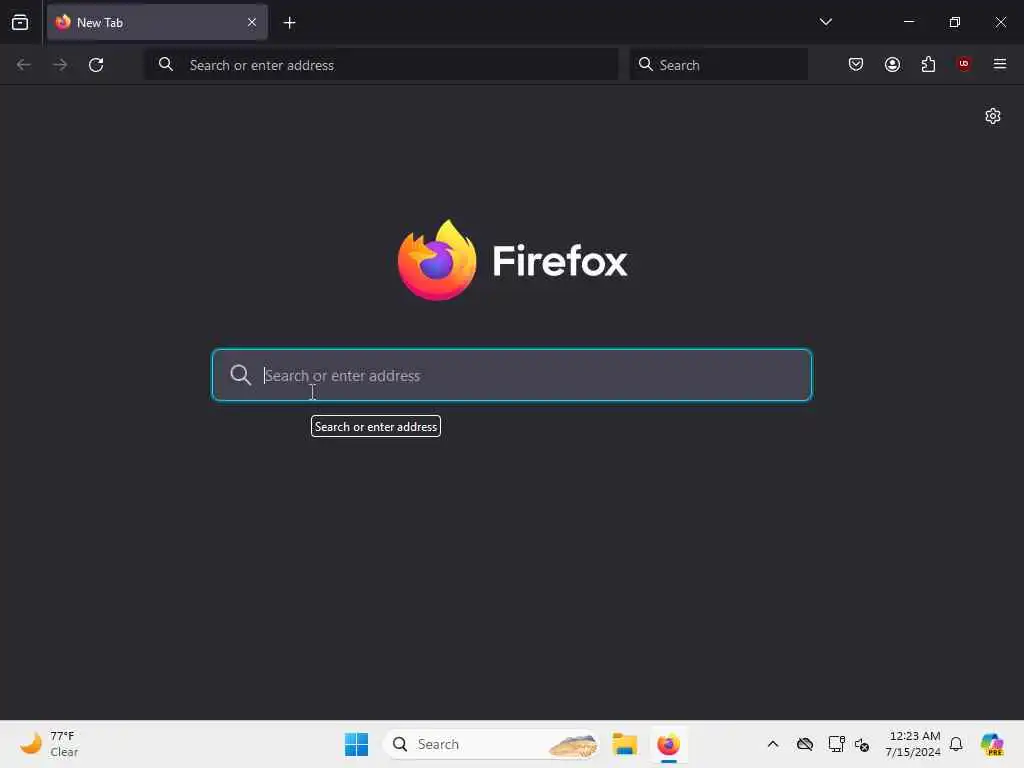
Task: Click magnifier icon in toolbar Search box
Action: [645, 64]
